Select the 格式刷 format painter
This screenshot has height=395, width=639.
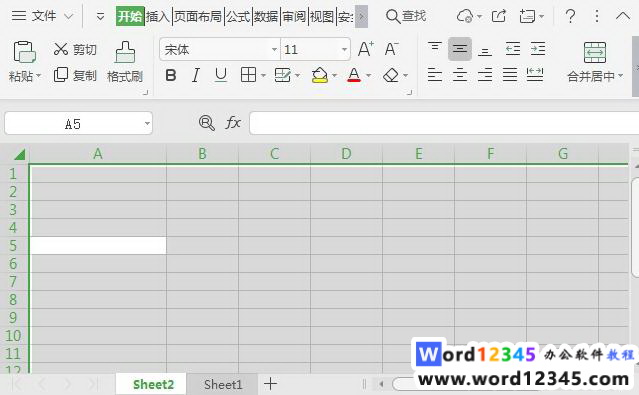coord(125,62)
